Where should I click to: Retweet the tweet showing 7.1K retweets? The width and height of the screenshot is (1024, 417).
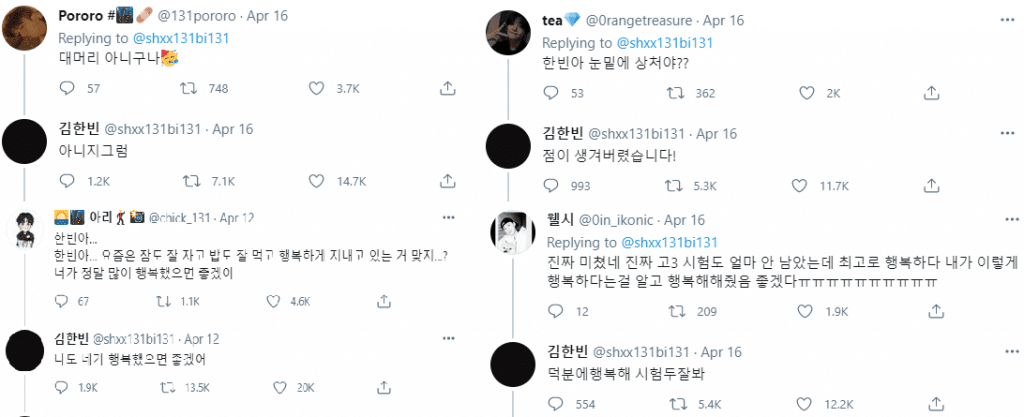coord(186,181)
